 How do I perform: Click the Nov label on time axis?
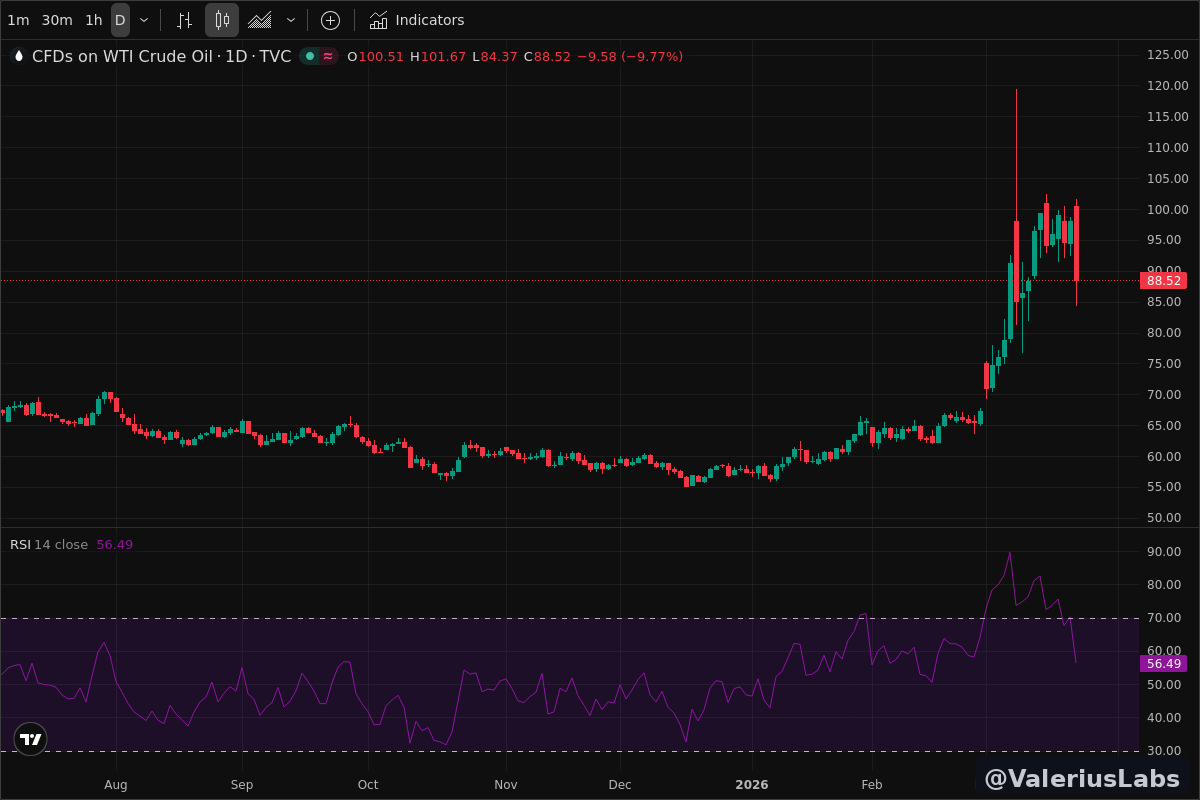(x=506, y=785)
